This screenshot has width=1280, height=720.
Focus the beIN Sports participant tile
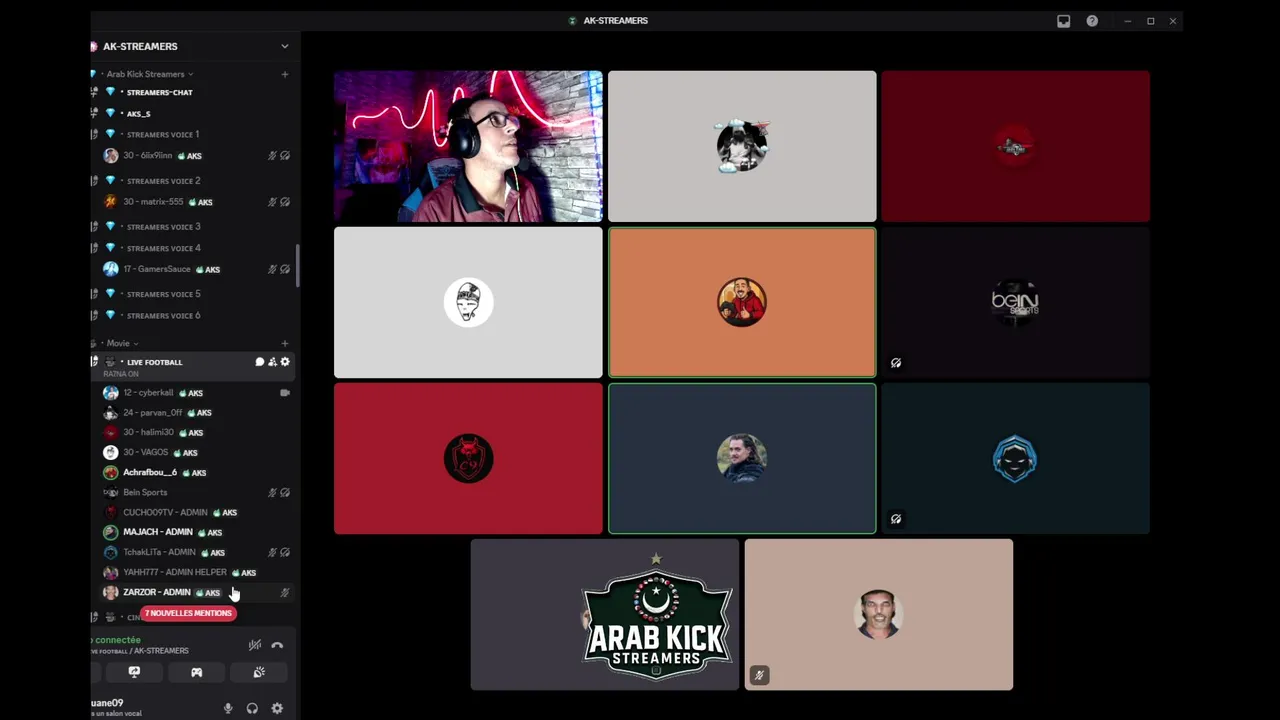pyautogui.click(x=1015, y=302)
